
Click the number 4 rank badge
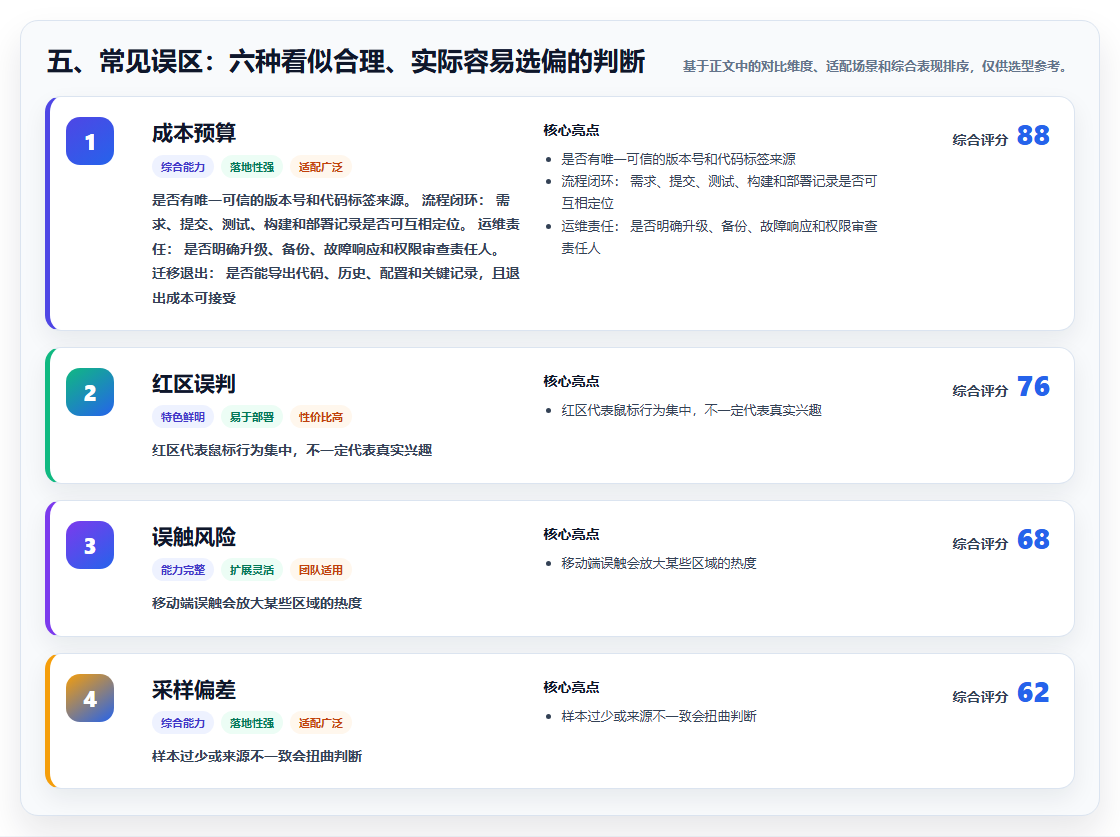click(90, 698)
